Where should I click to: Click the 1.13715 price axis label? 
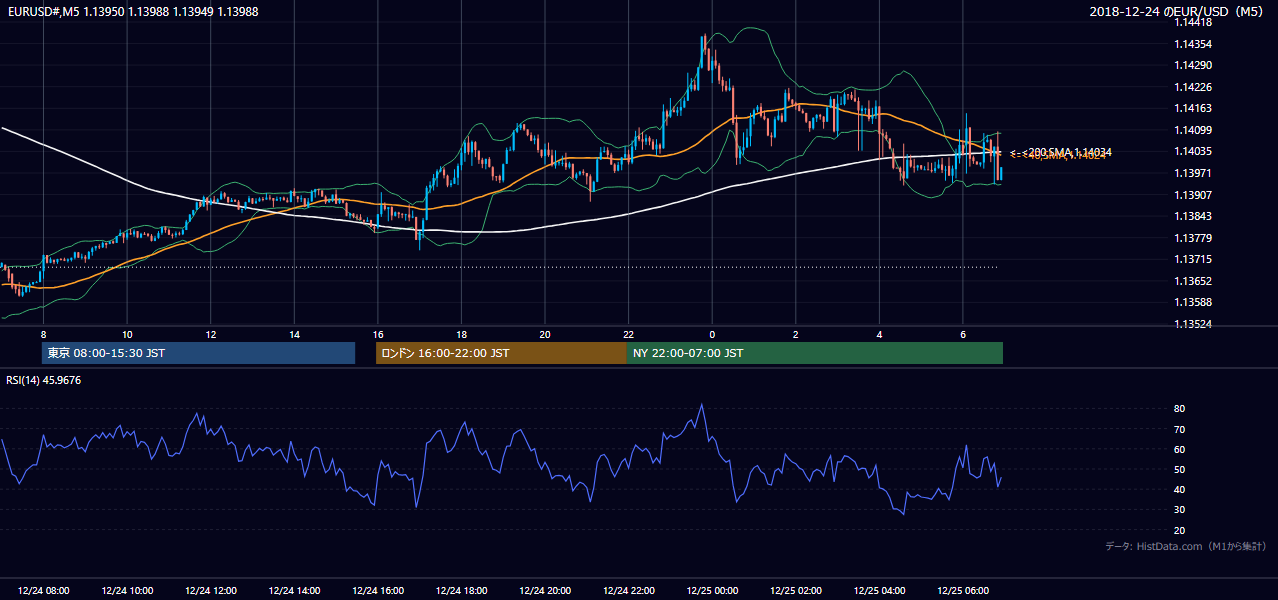tap(1192, 259)
